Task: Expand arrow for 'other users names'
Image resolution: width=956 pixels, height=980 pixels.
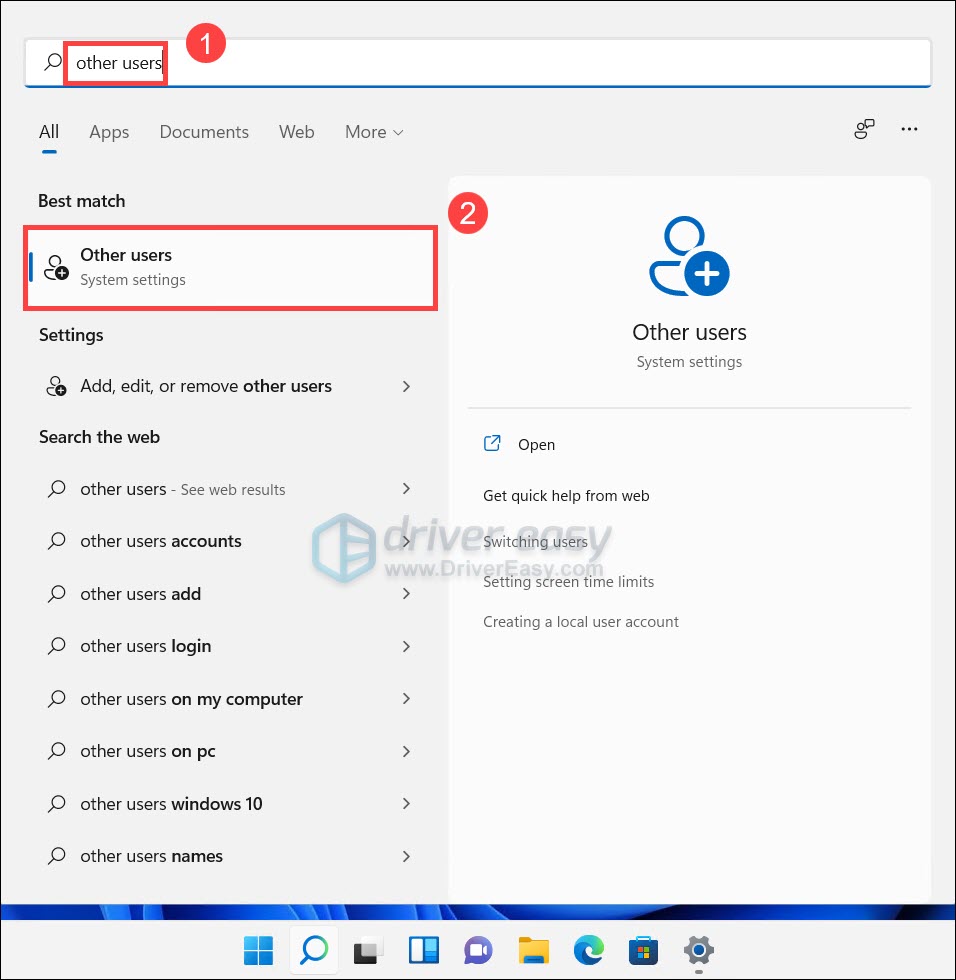Action: coord(406,856)
